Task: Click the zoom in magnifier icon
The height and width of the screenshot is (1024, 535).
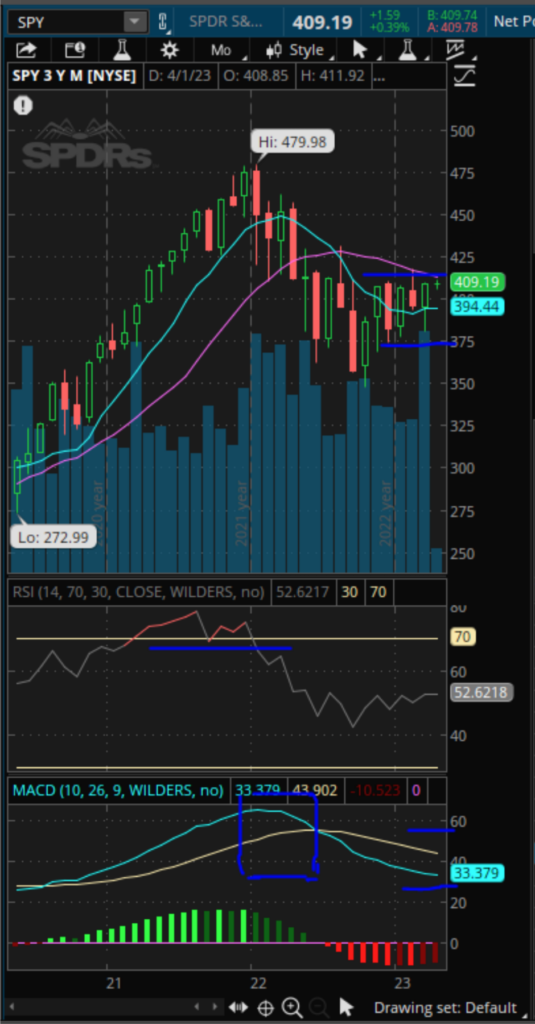Action: click(291, 1006)
